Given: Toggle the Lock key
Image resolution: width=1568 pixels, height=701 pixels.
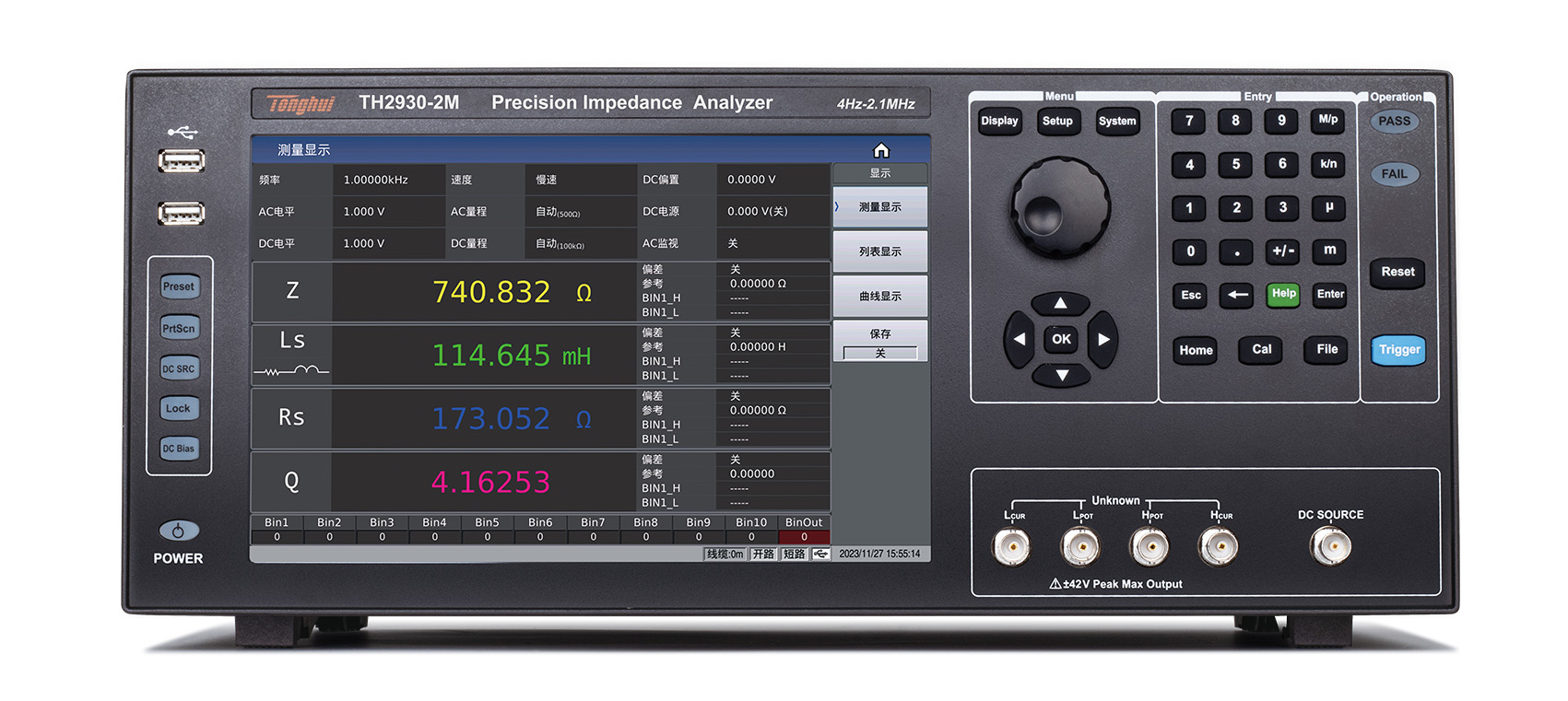Looking at the screenshot, I should click(179, 409).
